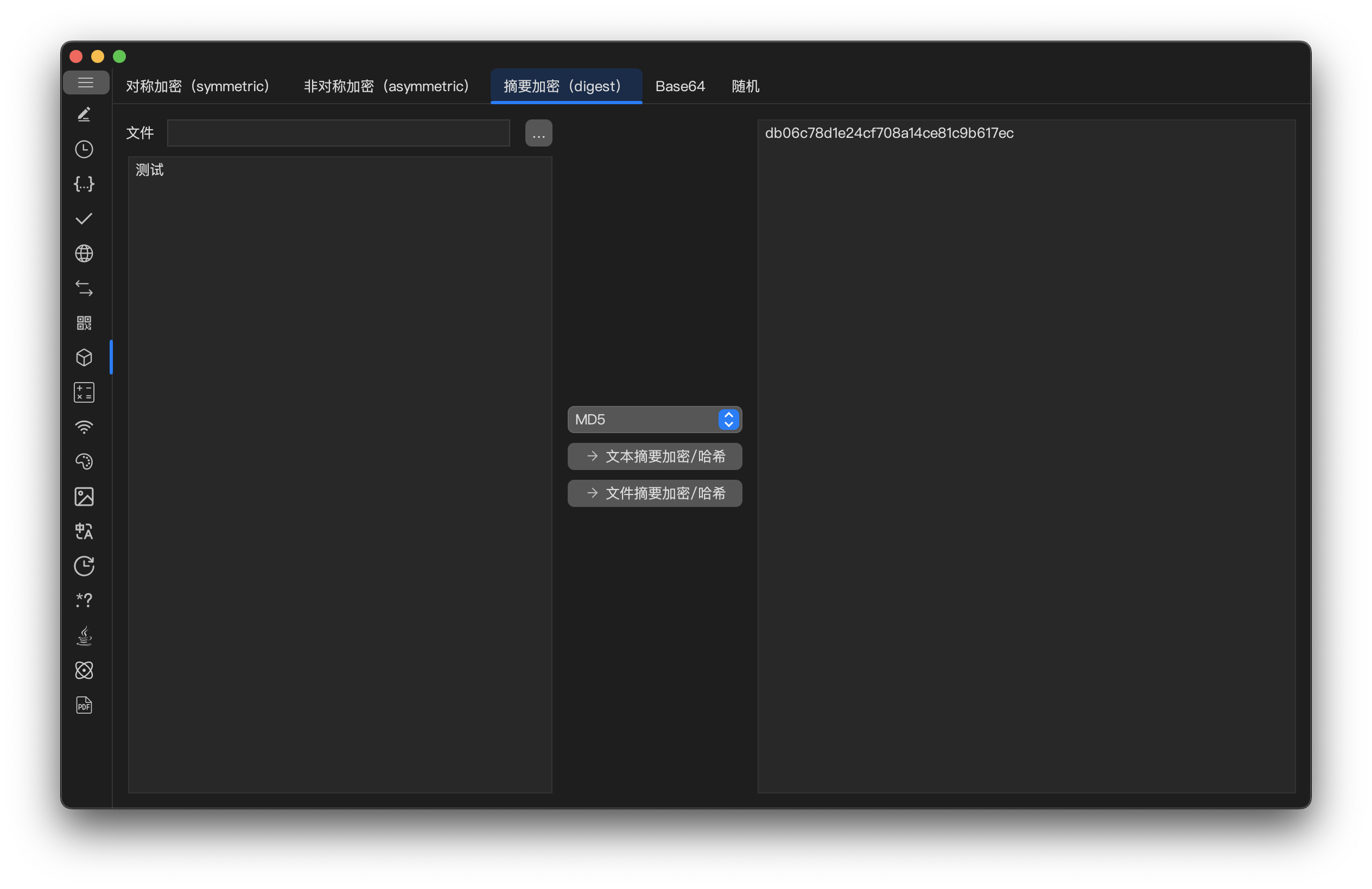Open the PDF tool icon
This screenshot has width=1372, height=889.
(84, 704)
